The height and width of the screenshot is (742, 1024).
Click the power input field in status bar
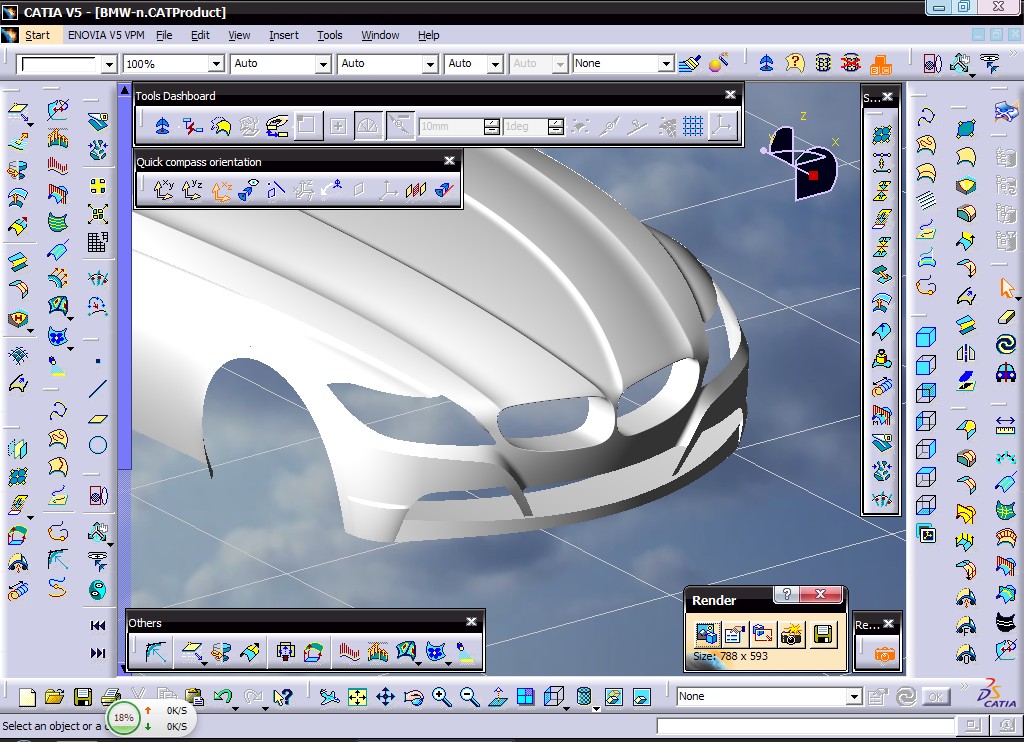[805, 726]
